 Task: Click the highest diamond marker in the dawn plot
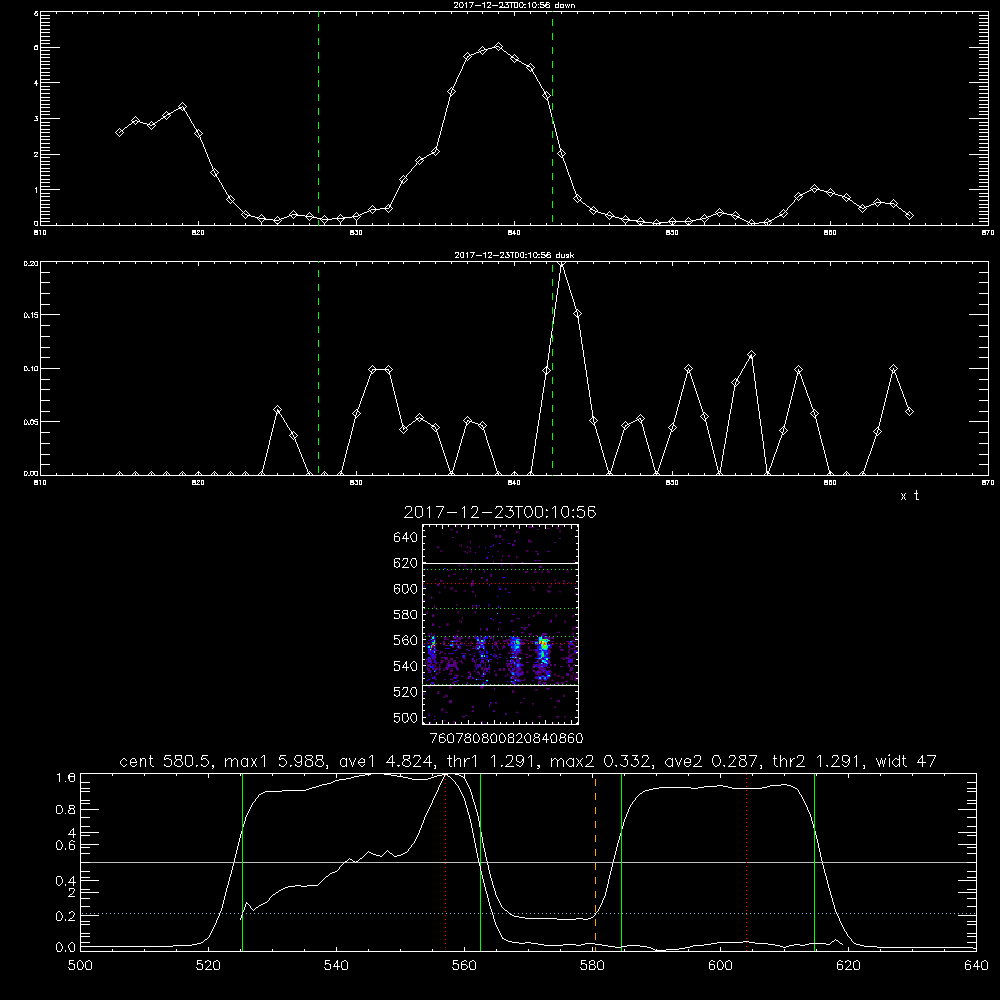[499, 47]
